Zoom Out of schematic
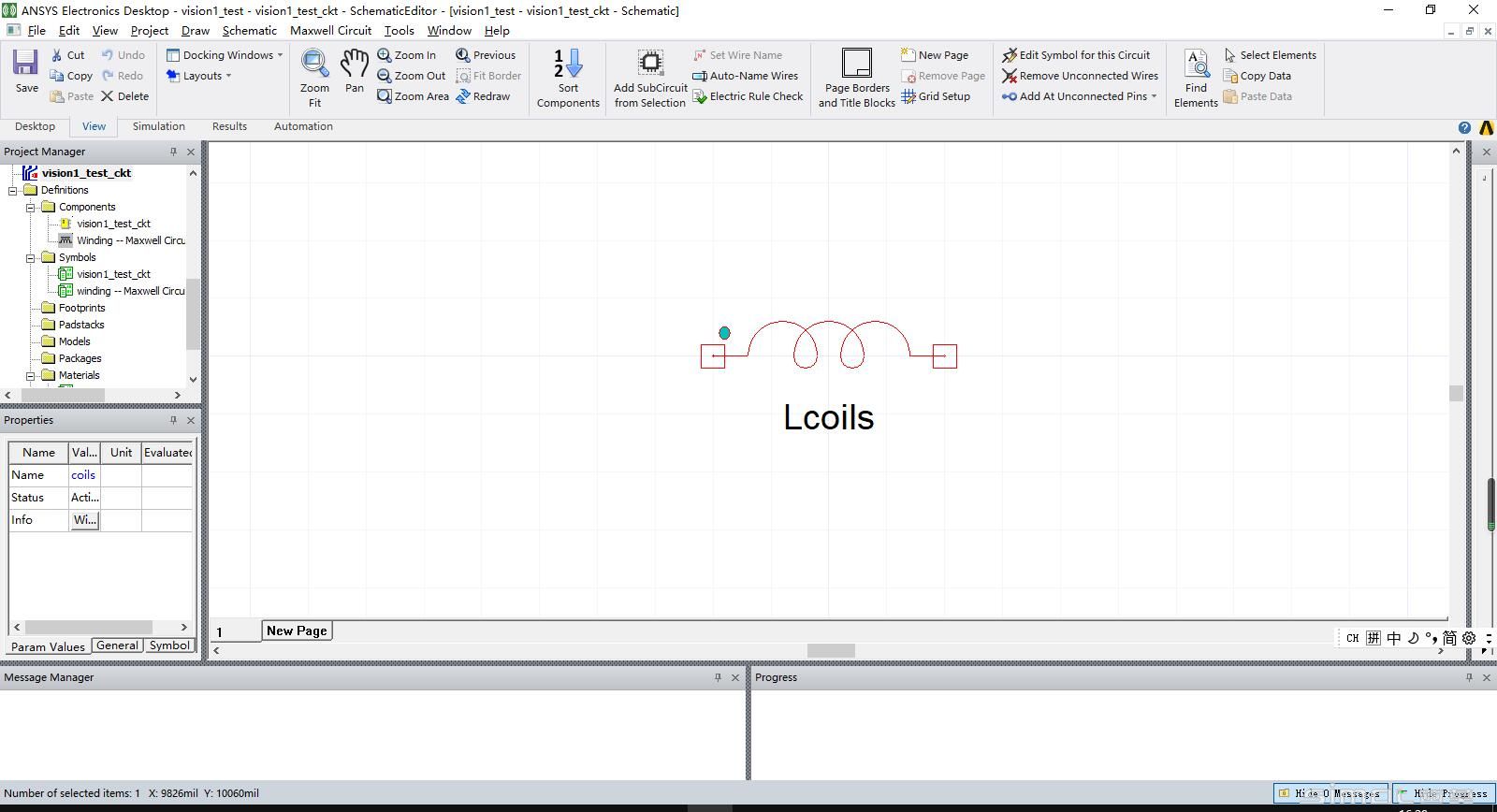 (x=412, y=76)
